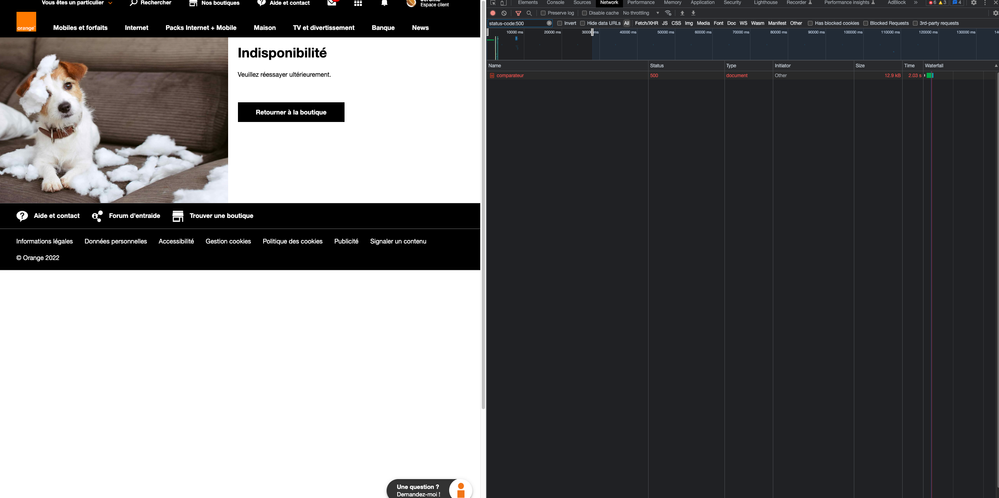Screen dimensions: 999x498
Task: Toggle the network filter funnel icon
Action: coord(518,13)
